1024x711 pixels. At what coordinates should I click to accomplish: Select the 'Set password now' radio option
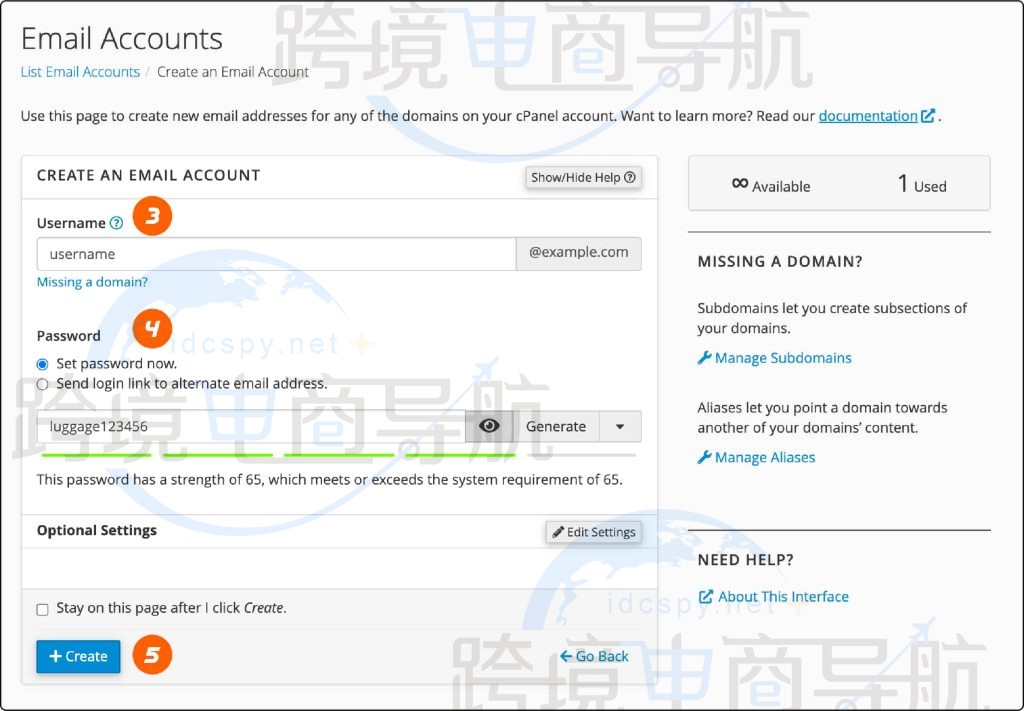[42, 365]
